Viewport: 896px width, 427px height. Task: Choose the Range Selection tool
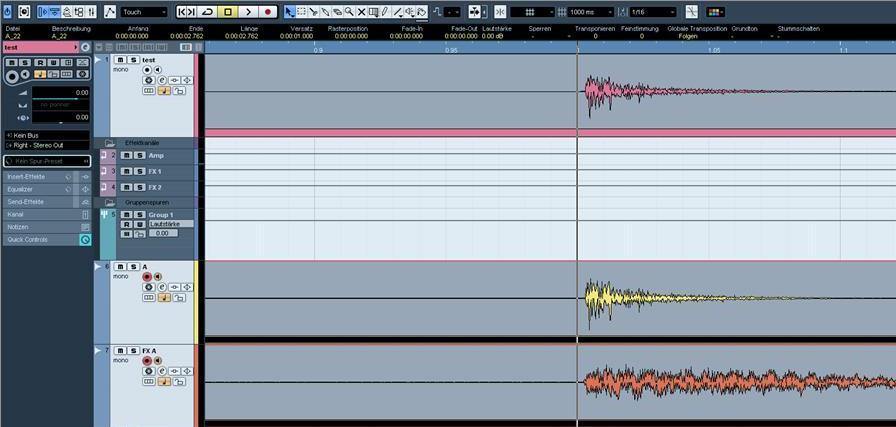301,11
